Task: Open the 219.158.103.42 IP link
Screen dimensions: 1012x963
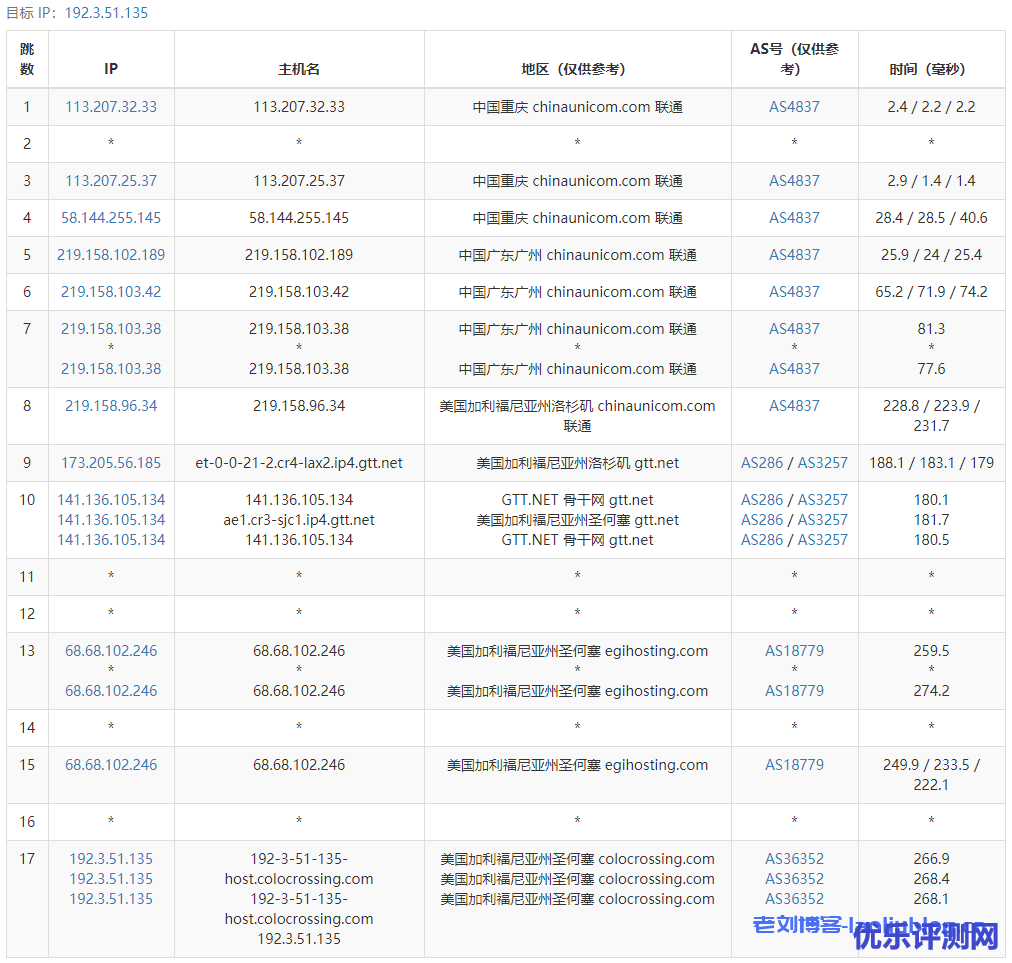Action: click(x=111, y=292)
